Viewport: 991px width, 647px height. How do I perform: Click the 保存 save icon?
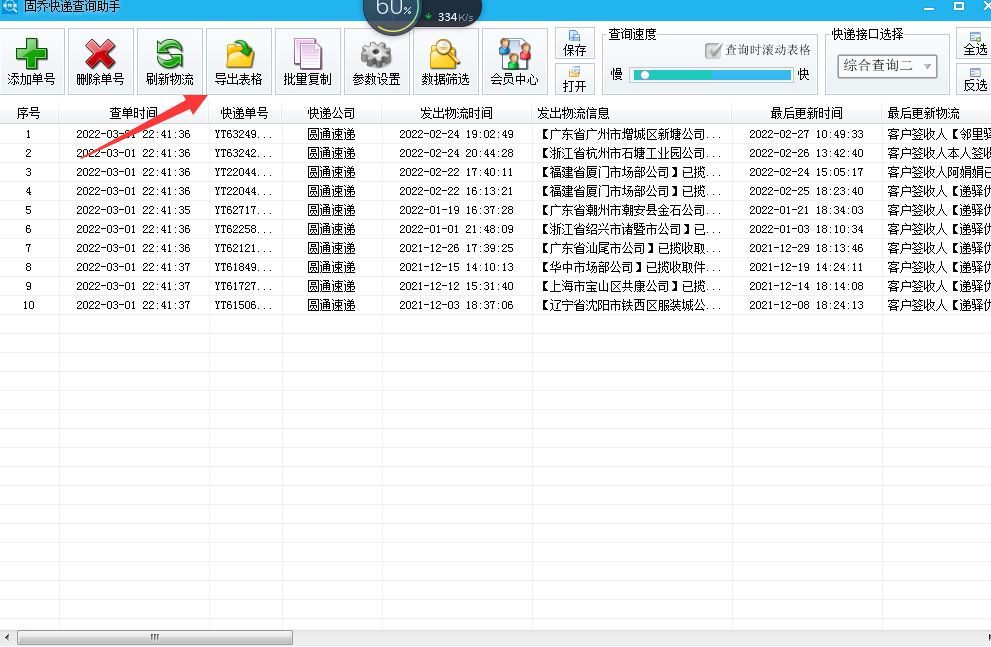tap(575, 42)
